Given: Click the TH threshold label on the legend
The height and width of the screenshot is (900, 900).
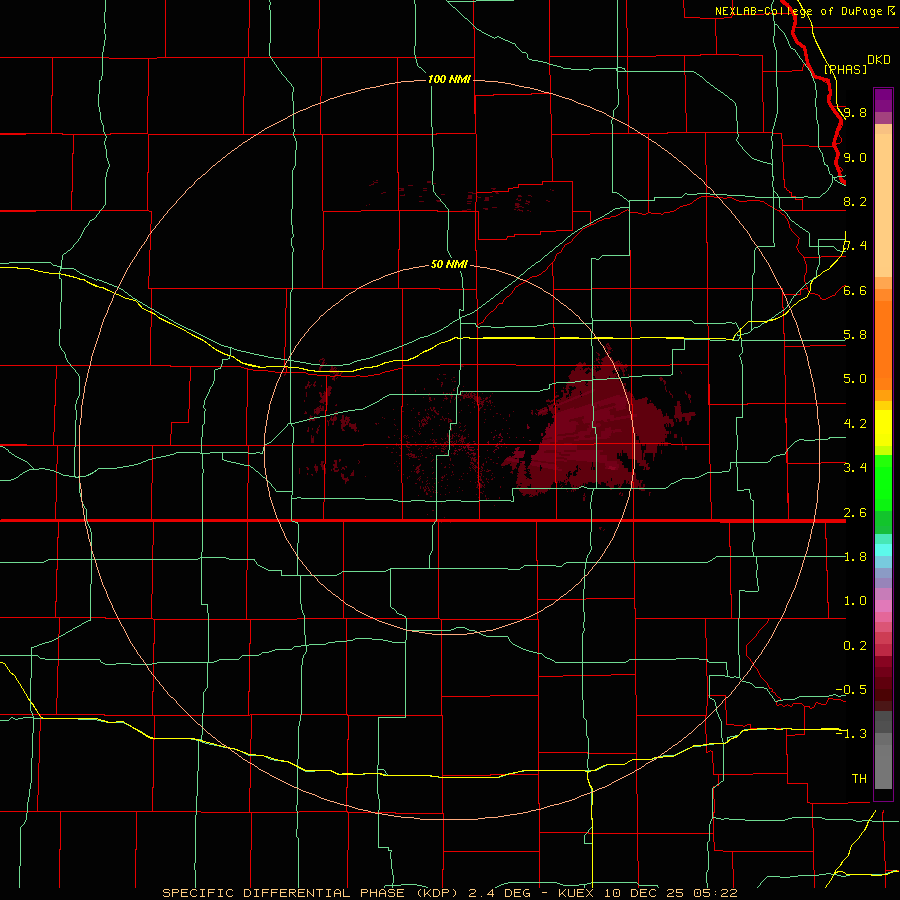Looking at the screenshot, I should [x=859, y=779].
